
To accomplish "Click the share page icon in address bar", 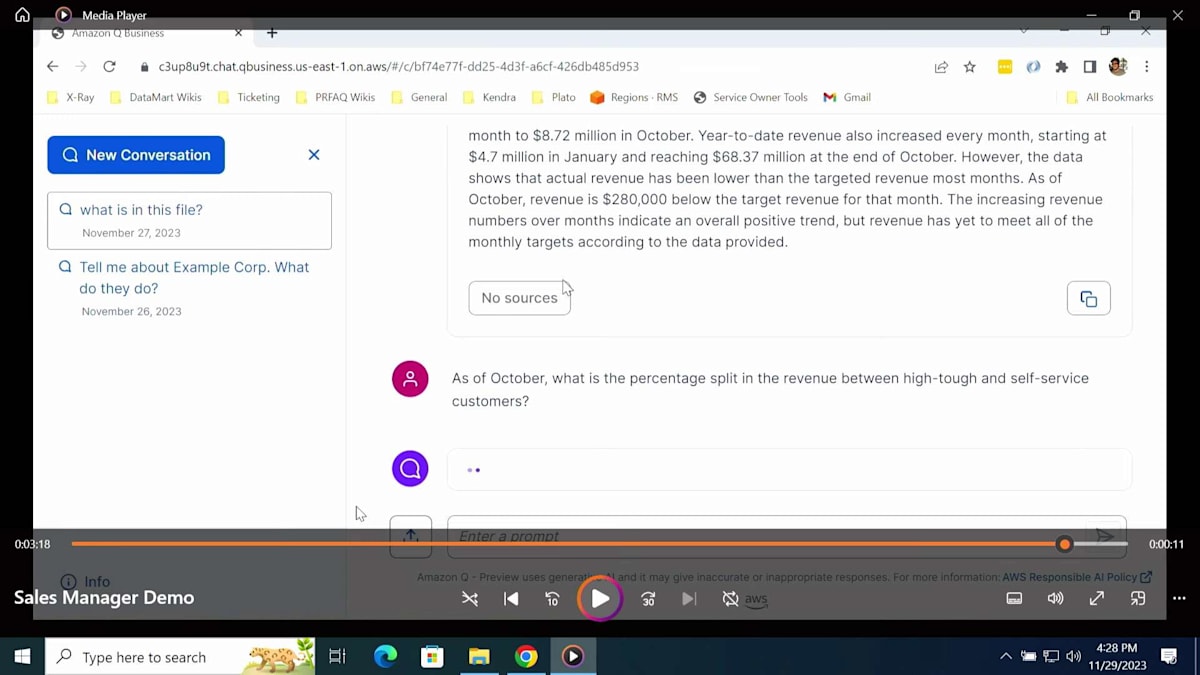I will (x=941, y=67).
